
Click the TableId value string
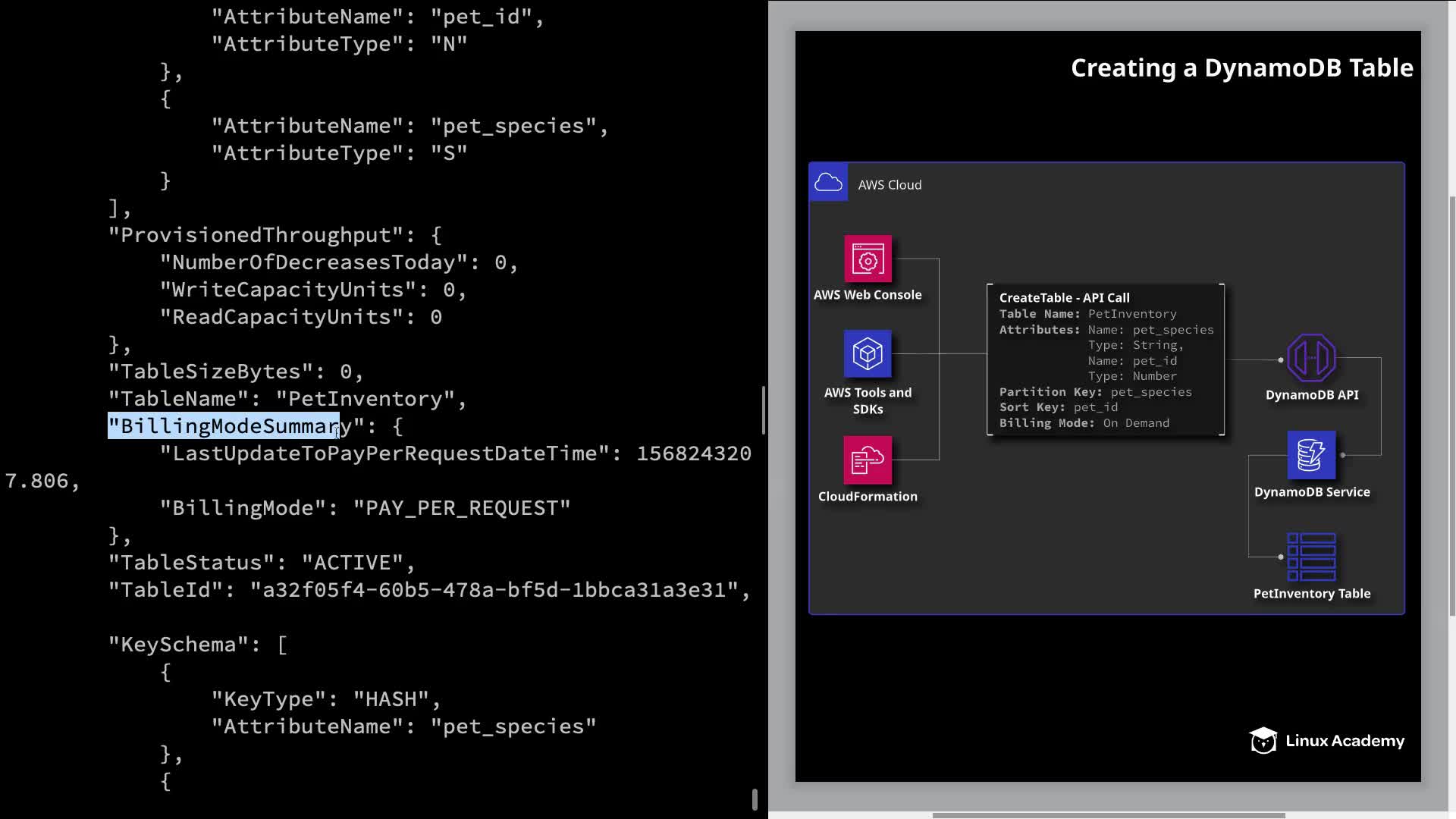pyautogui.click(x=499, y=590)
